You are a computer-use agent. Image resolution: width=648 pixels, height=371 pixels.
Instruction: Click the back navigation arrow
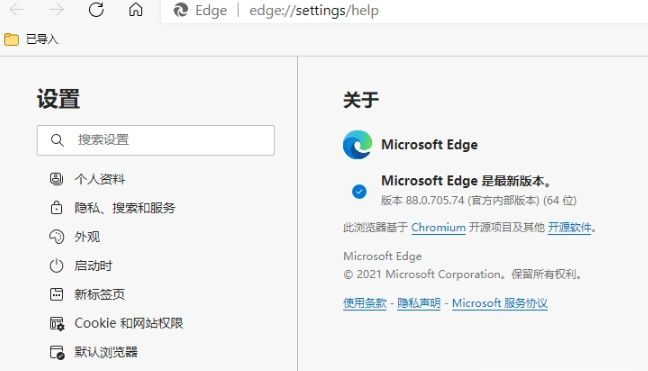tap(17, 10)
